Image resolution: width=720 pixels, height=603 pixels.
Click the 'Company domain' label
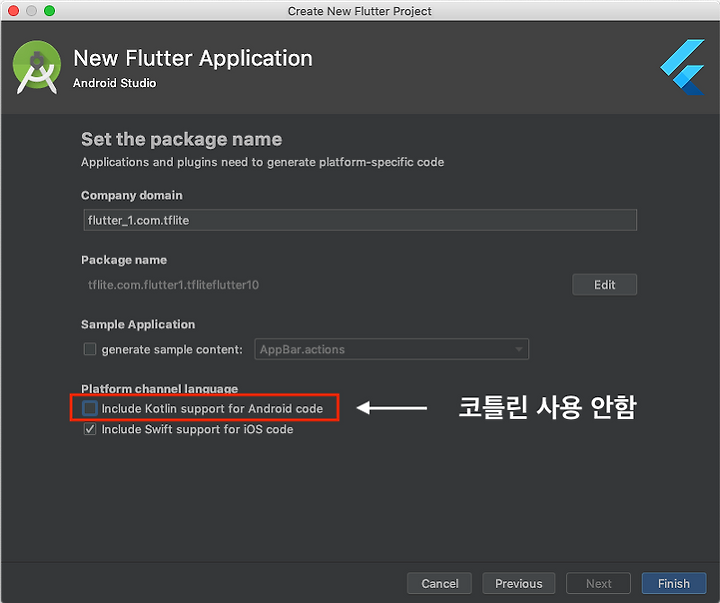132,195
